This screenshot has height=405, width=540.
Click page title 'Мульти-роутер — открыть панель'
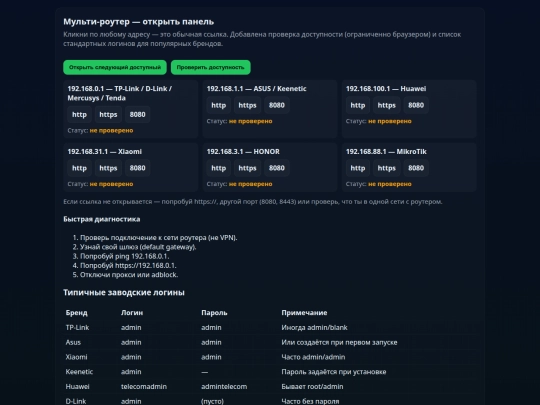138,22
